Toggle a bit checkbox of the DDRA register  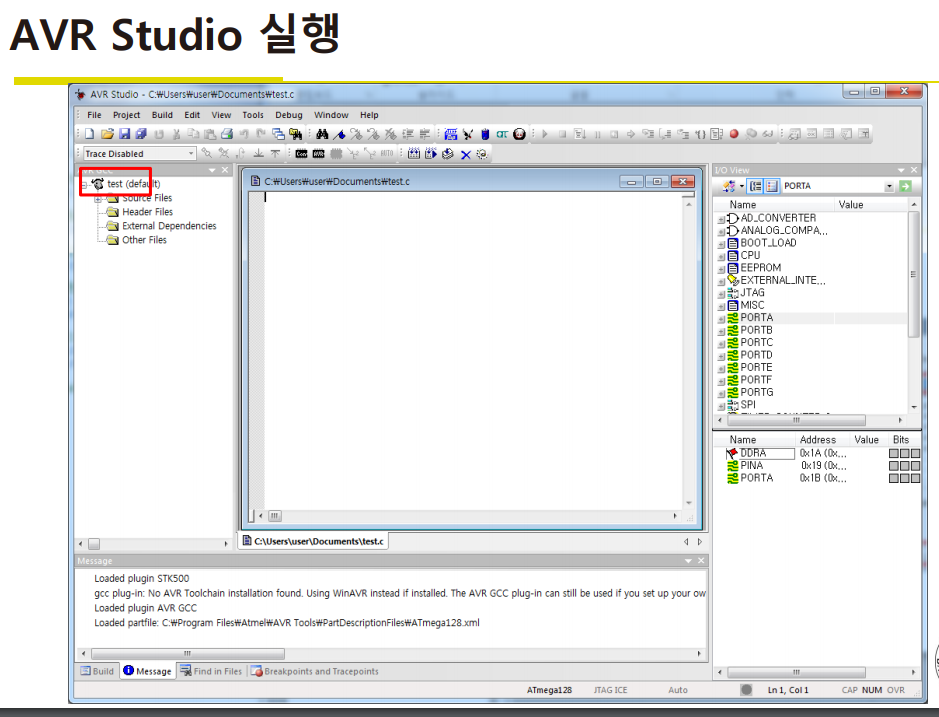895,453
